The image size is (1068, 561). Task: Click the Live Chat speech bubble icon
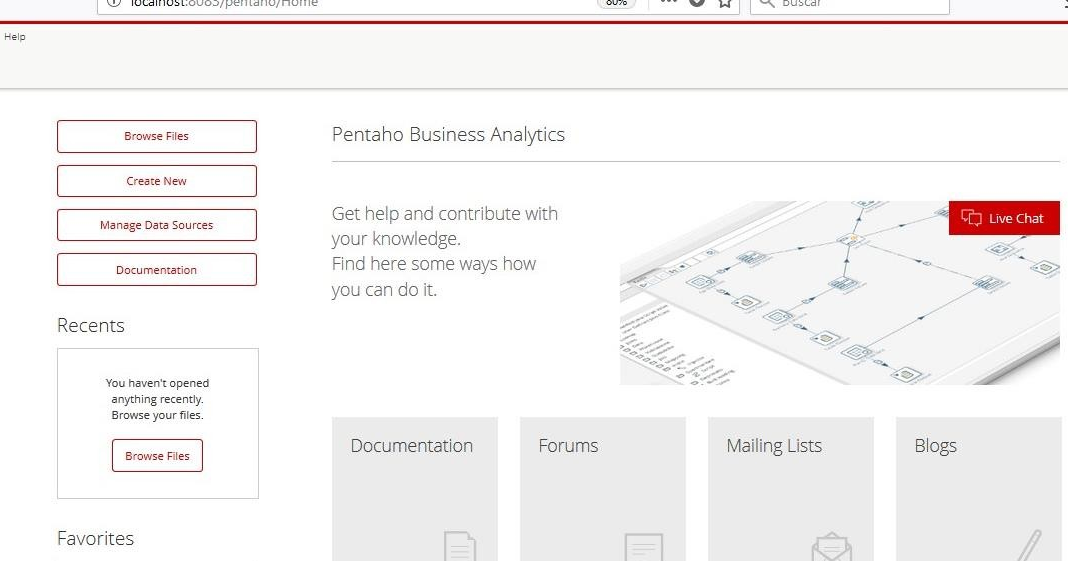coord(971,218)
